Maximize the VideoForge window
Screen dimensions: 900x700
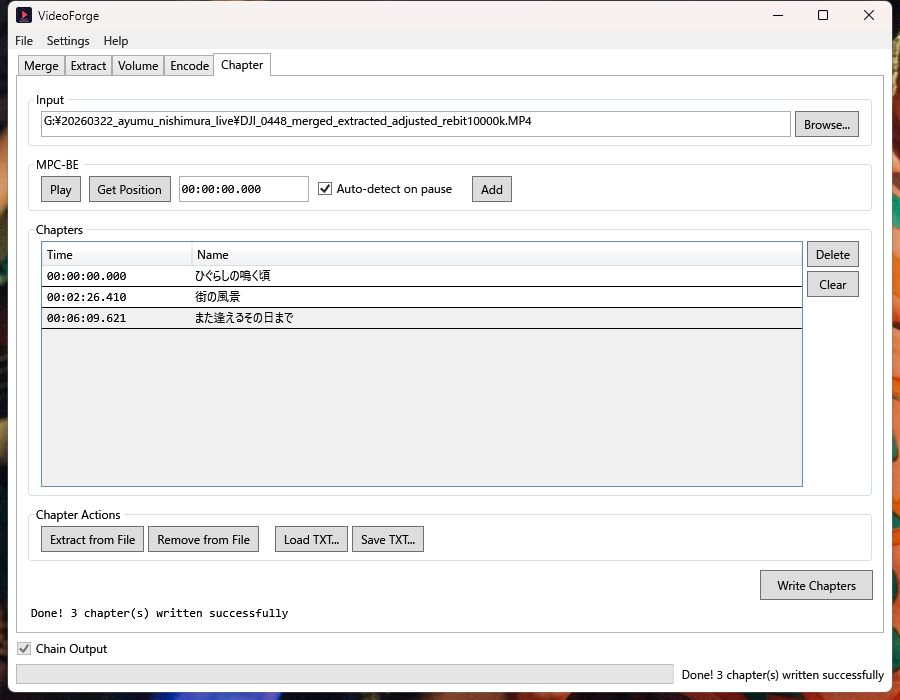pyautogui.click(x=823, y=16)
